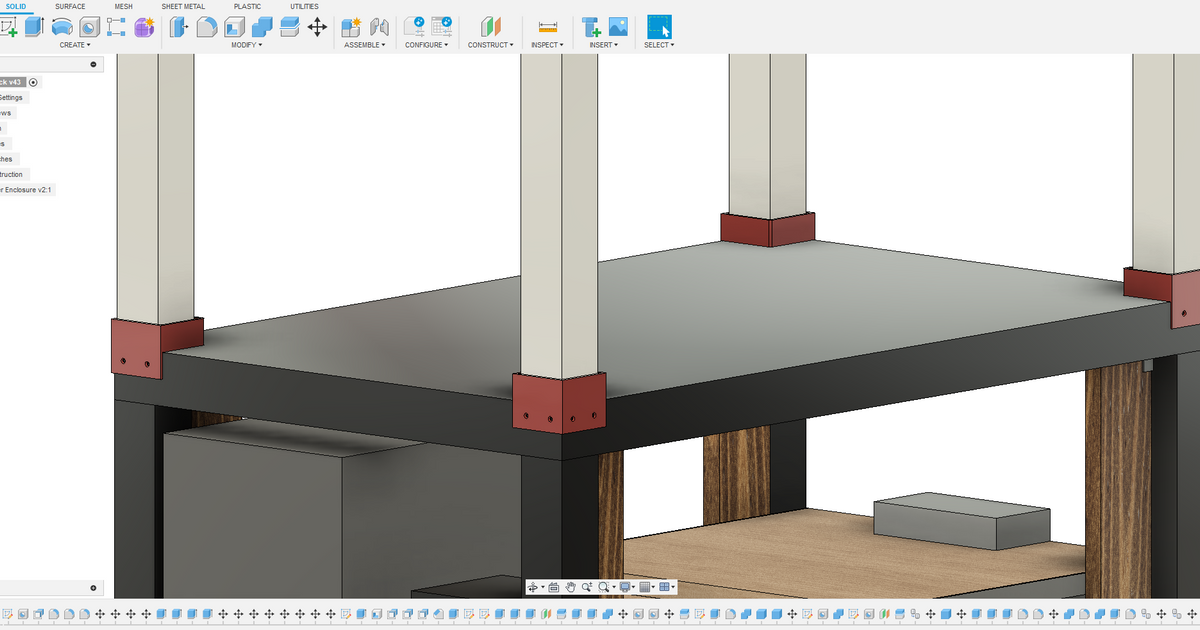Open the SELECT dropdown menu
The width and height of the screenshot is (1200, 630).
pos(659,45)
